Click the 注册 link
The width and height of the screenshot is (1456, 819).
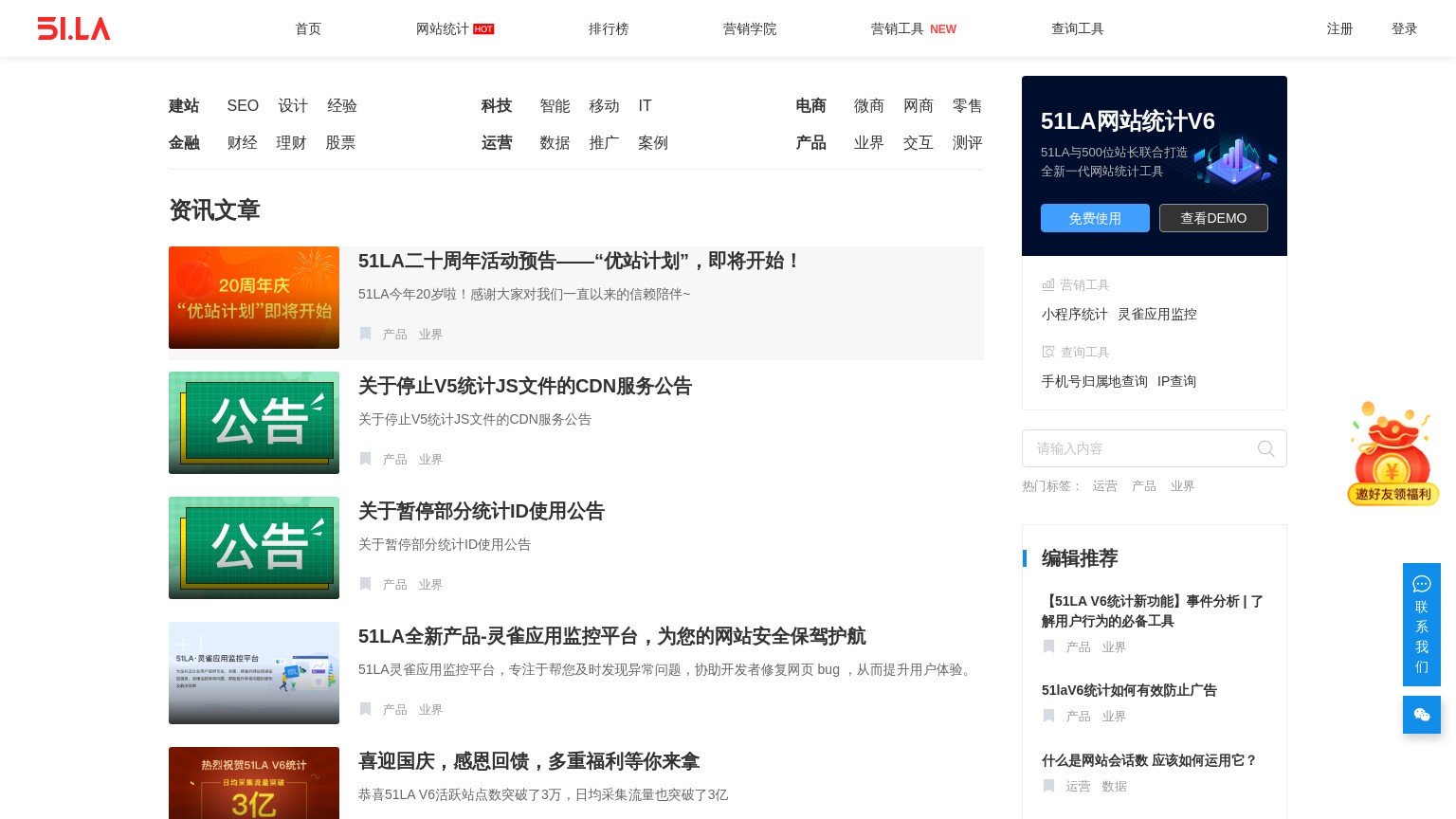pos(1340,28)
